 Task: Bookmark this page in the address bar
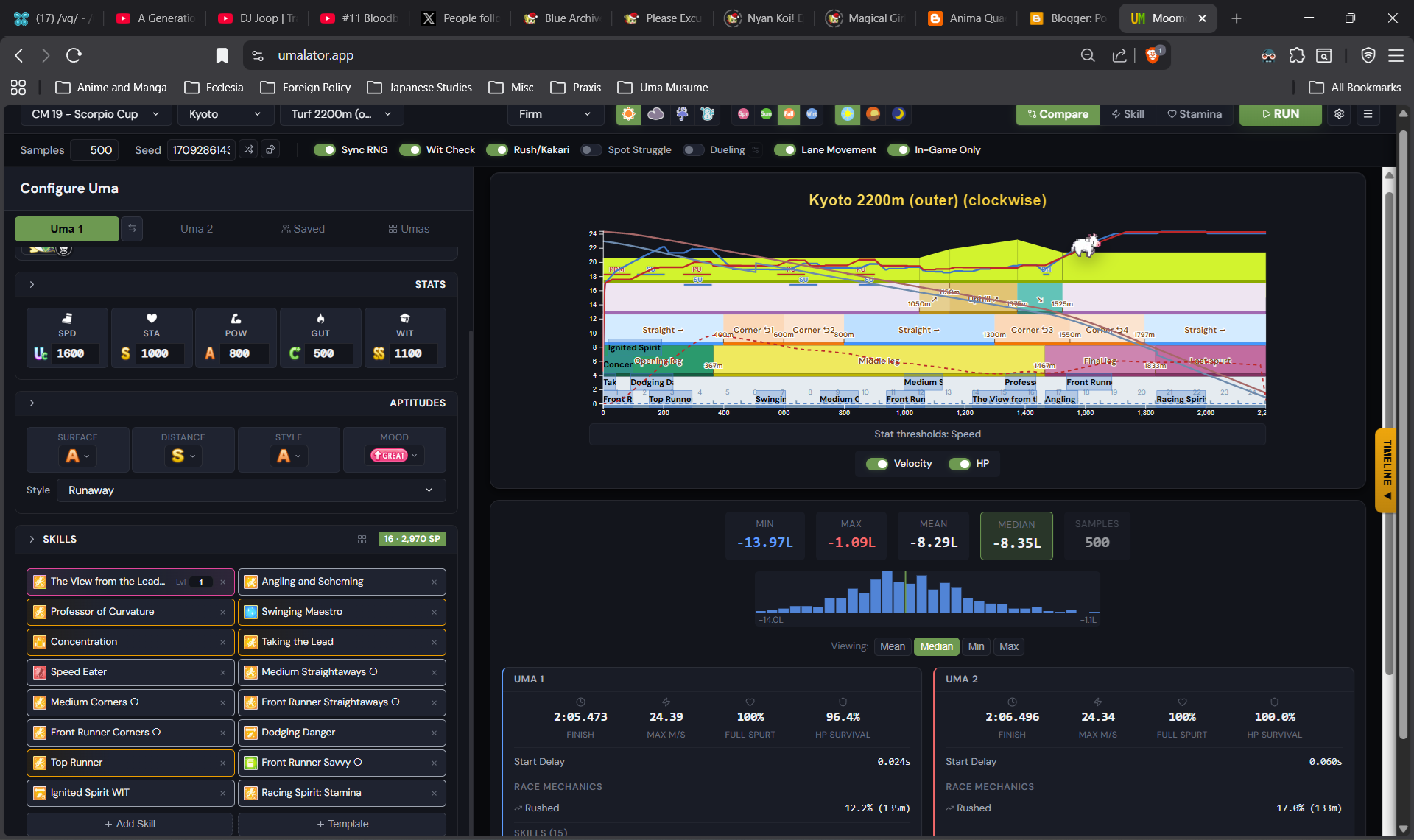222,55
